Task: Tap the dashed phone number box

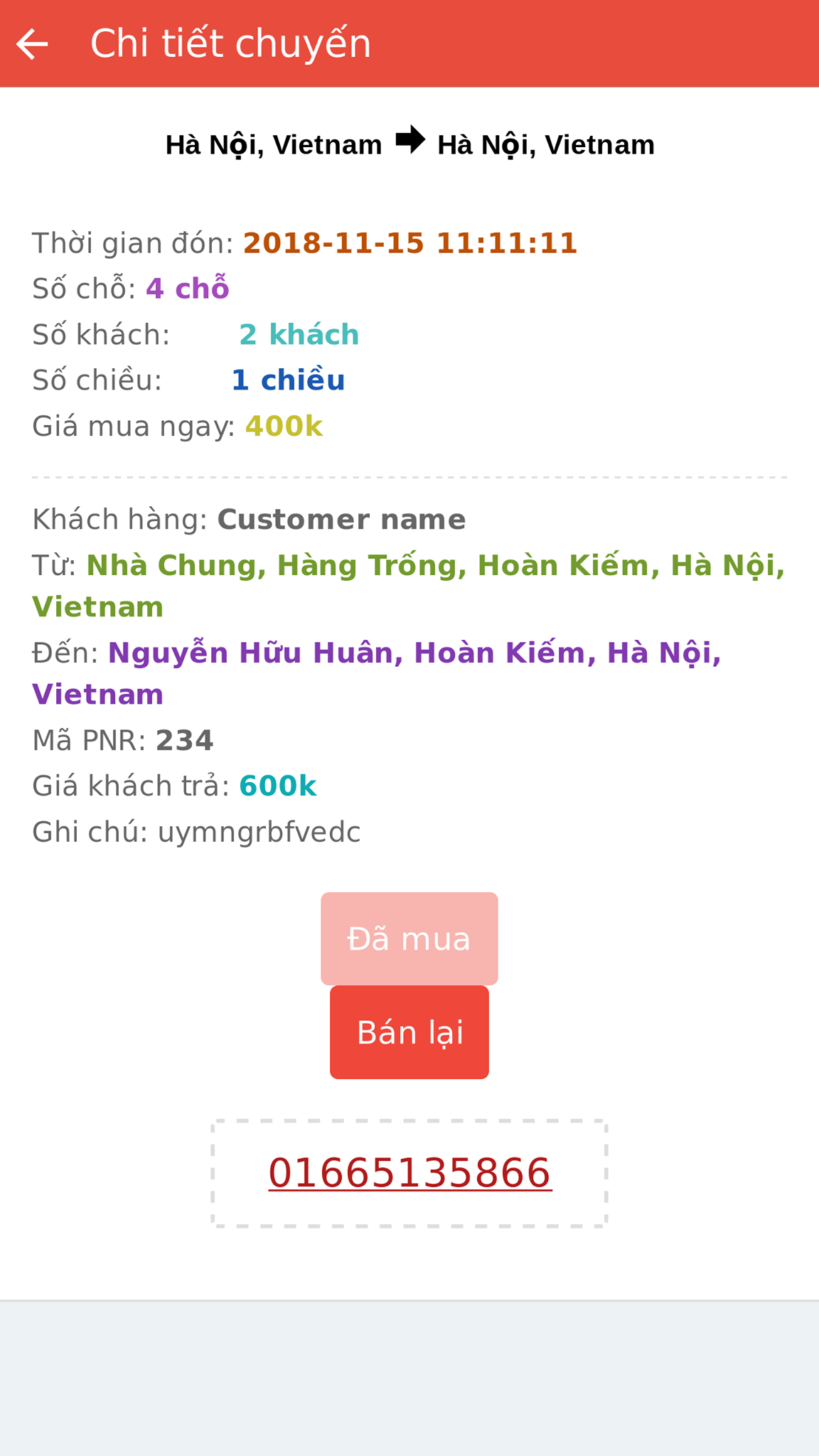Action: pos(409,1174)
